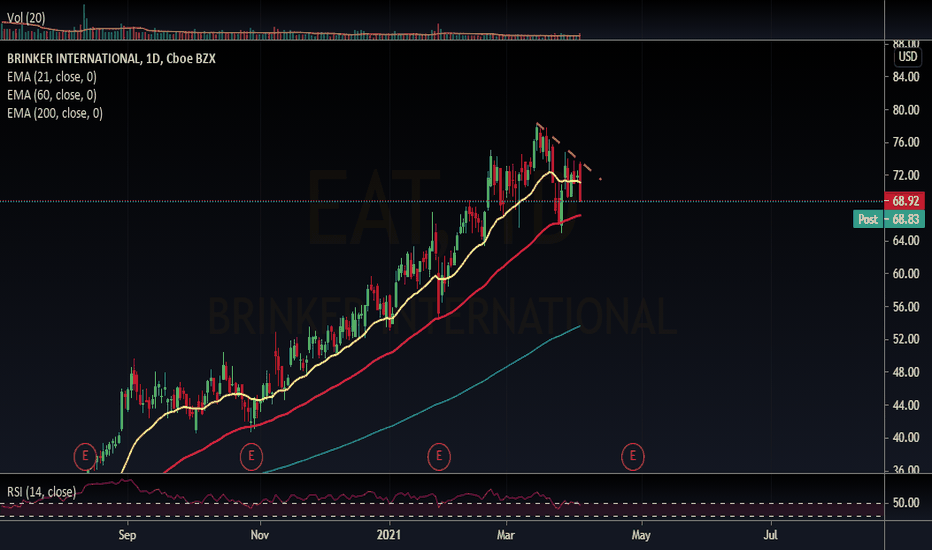This screenshot has width=932, height=550.
Task: Click the Post 68.83 post-market price label
Action: pyautogui.click(x=889, y=219)
